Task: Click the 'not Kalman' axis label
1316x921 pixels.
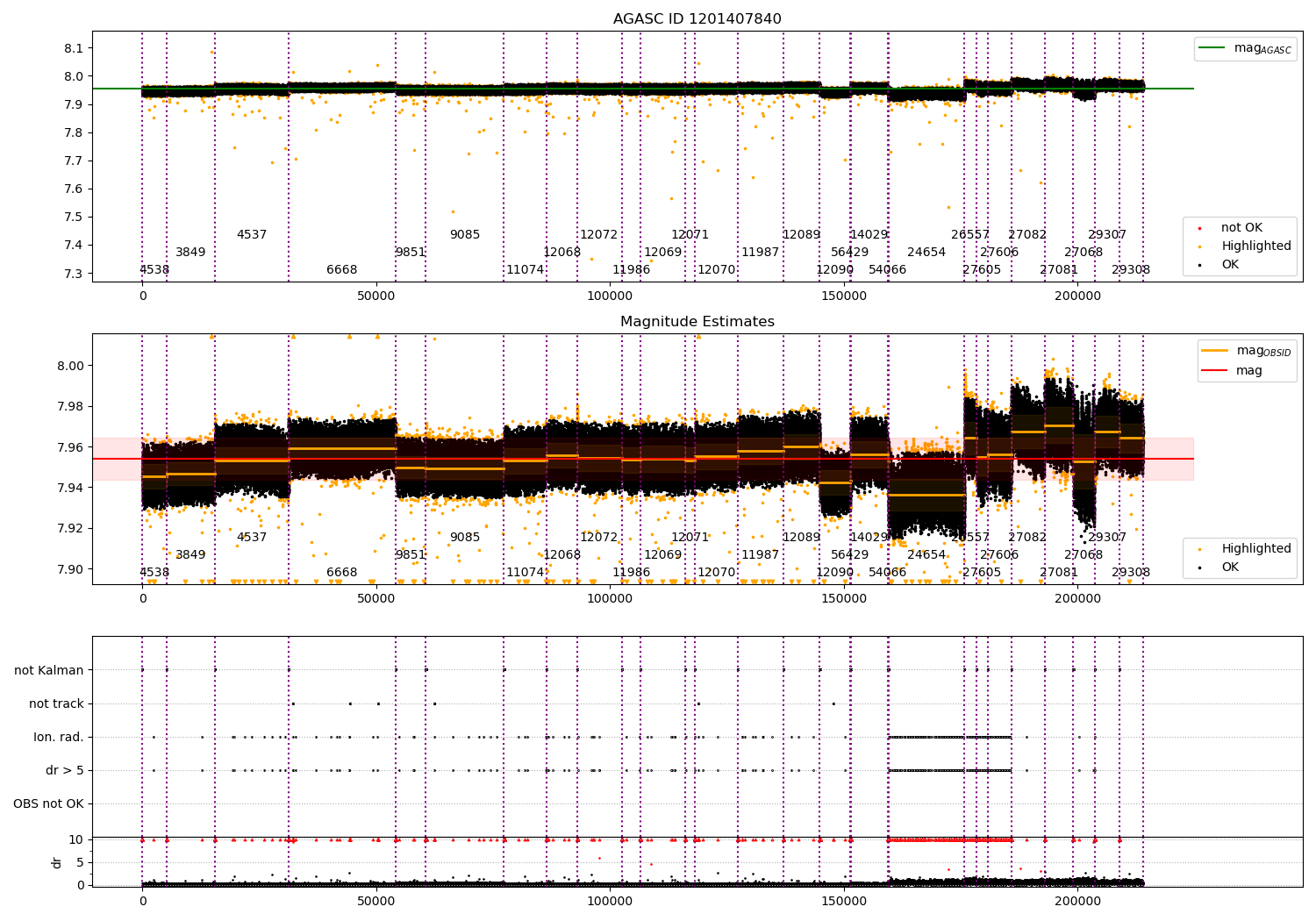Action: pos(49,671)
